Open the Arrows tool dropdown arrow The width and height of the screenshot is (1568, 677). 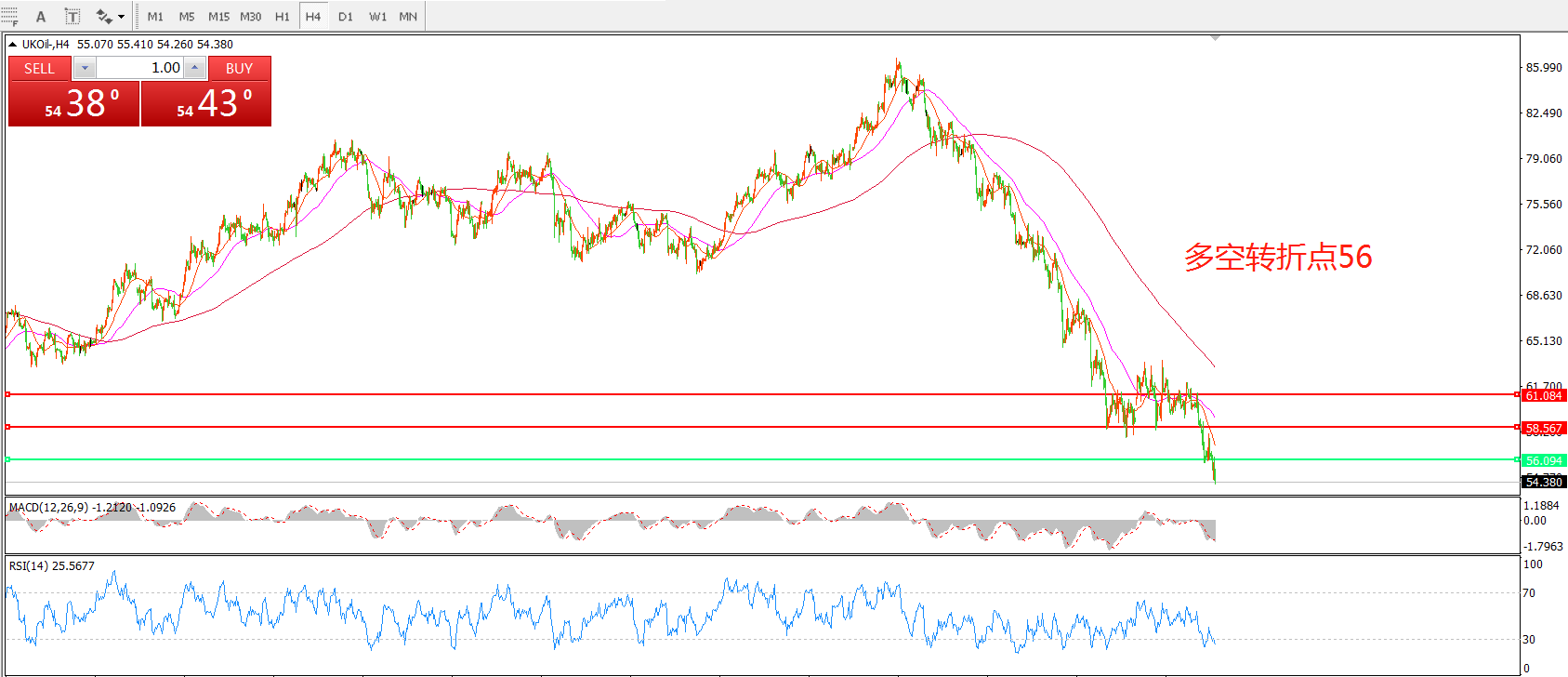pos(122,17)
